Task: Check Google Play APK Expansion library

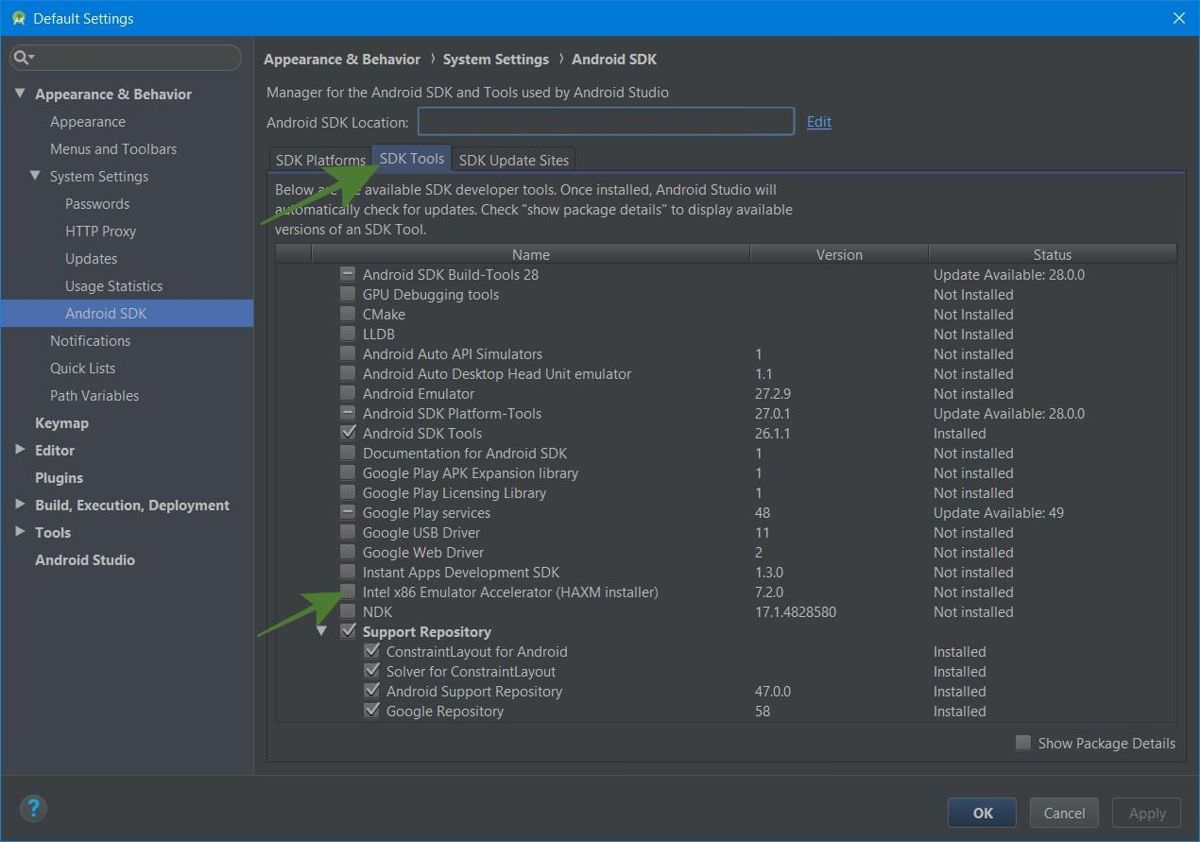Action: 348,473
